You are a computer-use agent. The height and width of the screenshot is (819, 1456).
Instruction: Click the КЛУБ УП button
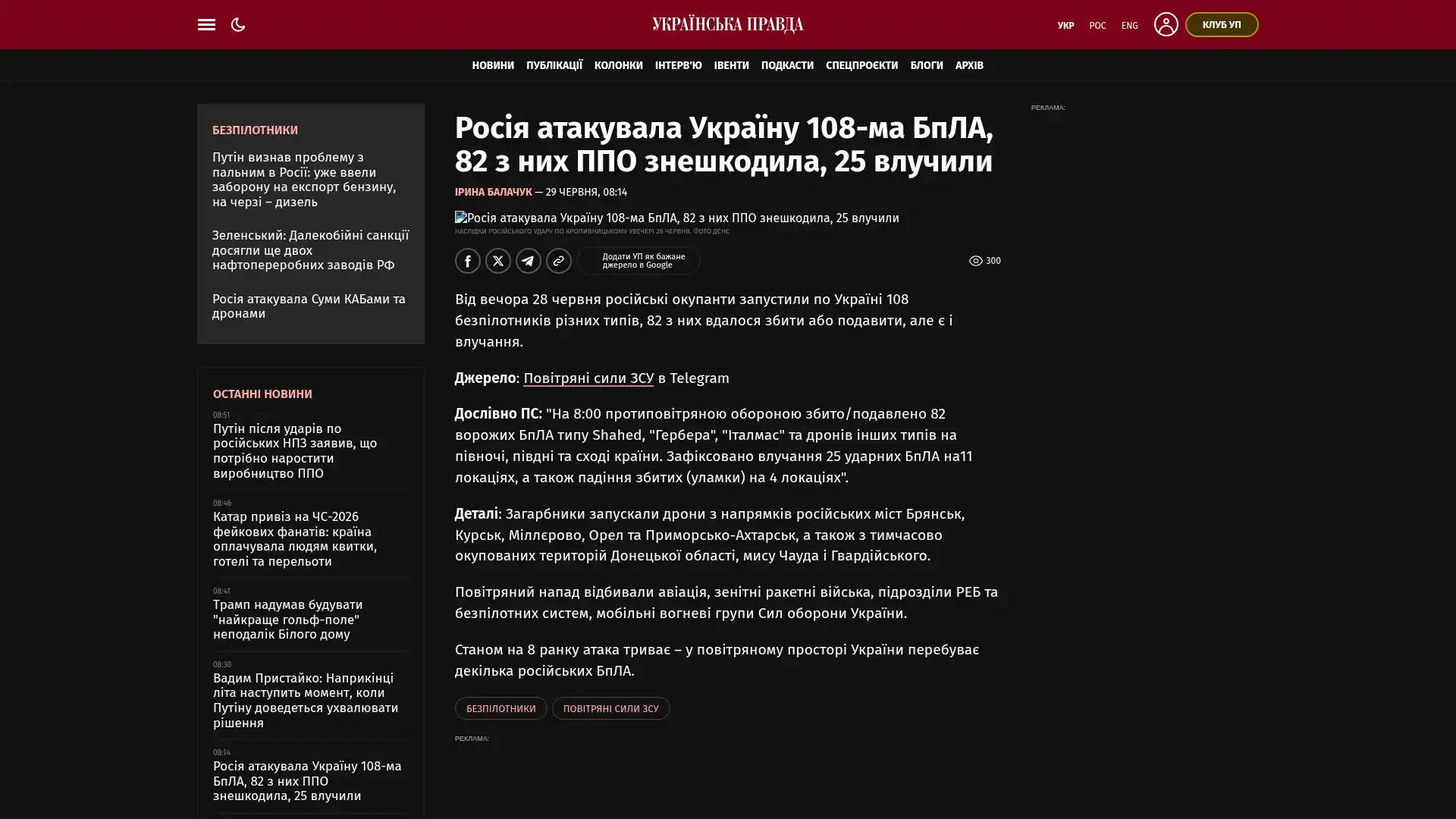point(1222,24)
